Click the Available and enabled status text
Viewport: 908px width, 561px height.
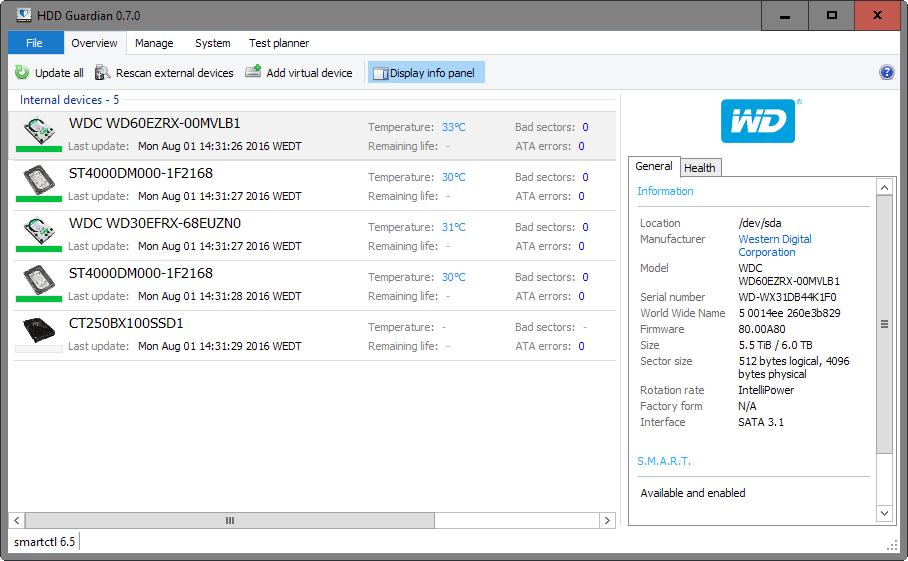pos(693,493)
